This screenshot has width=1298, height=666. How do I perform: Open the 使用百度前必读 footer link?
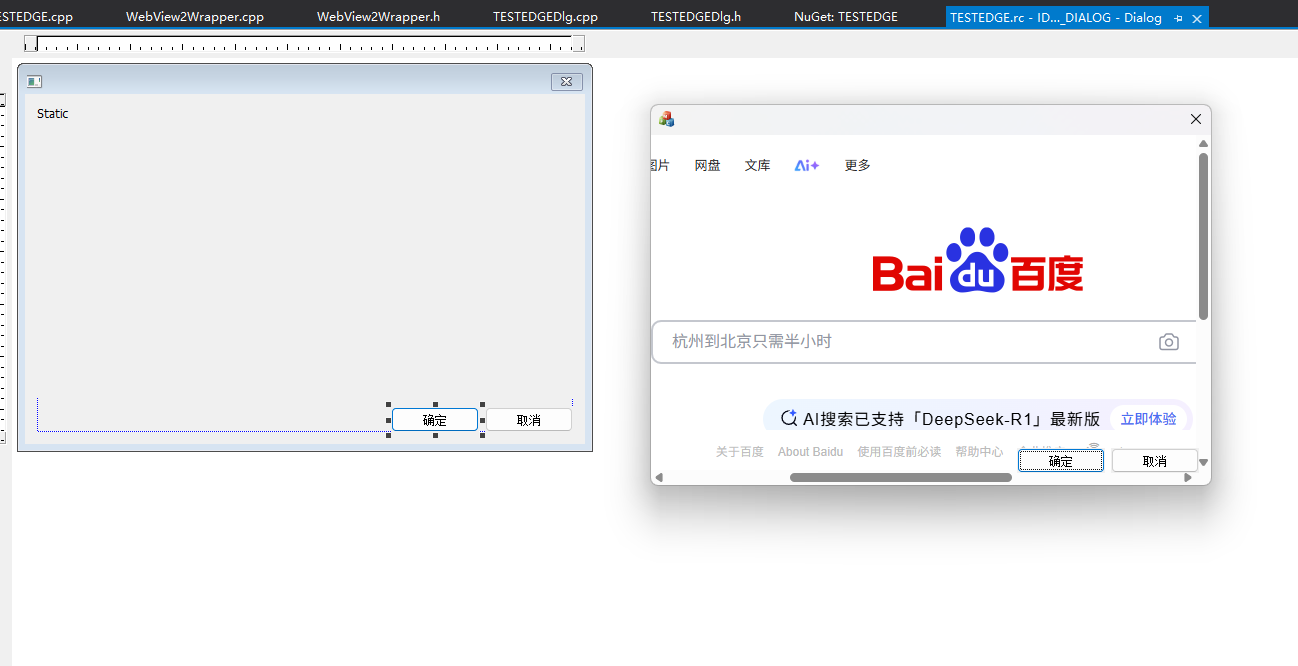coord(899,452)
